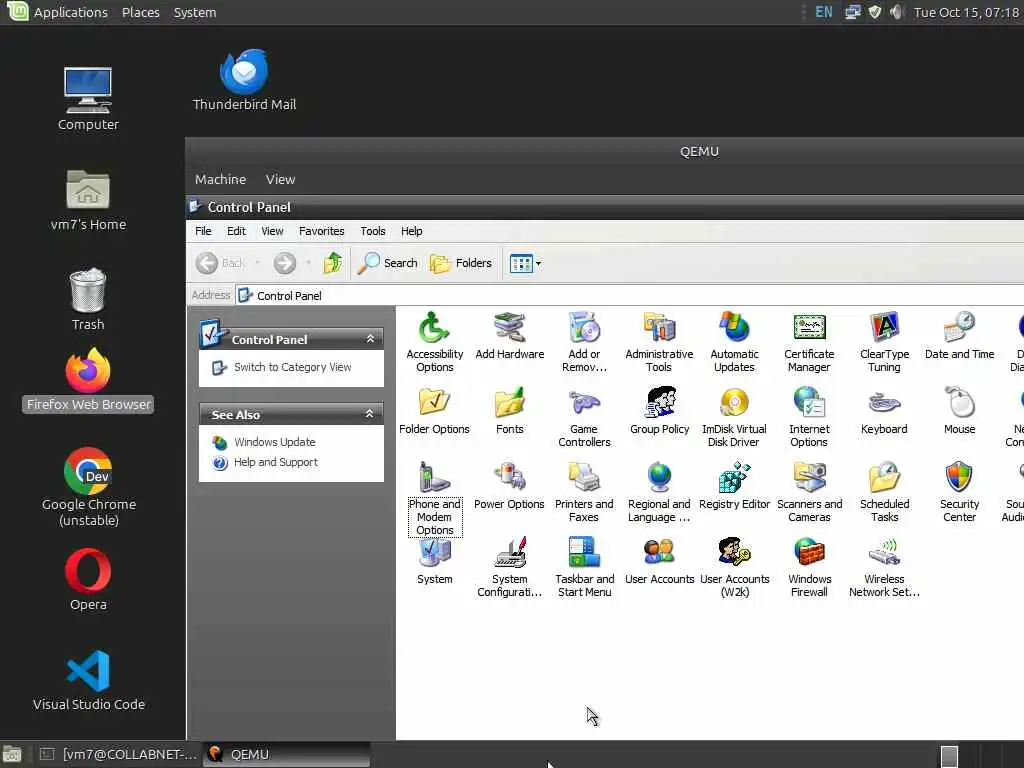
Task: Select Firefox Web Browser desktop icon
Action: click(88, 380)
